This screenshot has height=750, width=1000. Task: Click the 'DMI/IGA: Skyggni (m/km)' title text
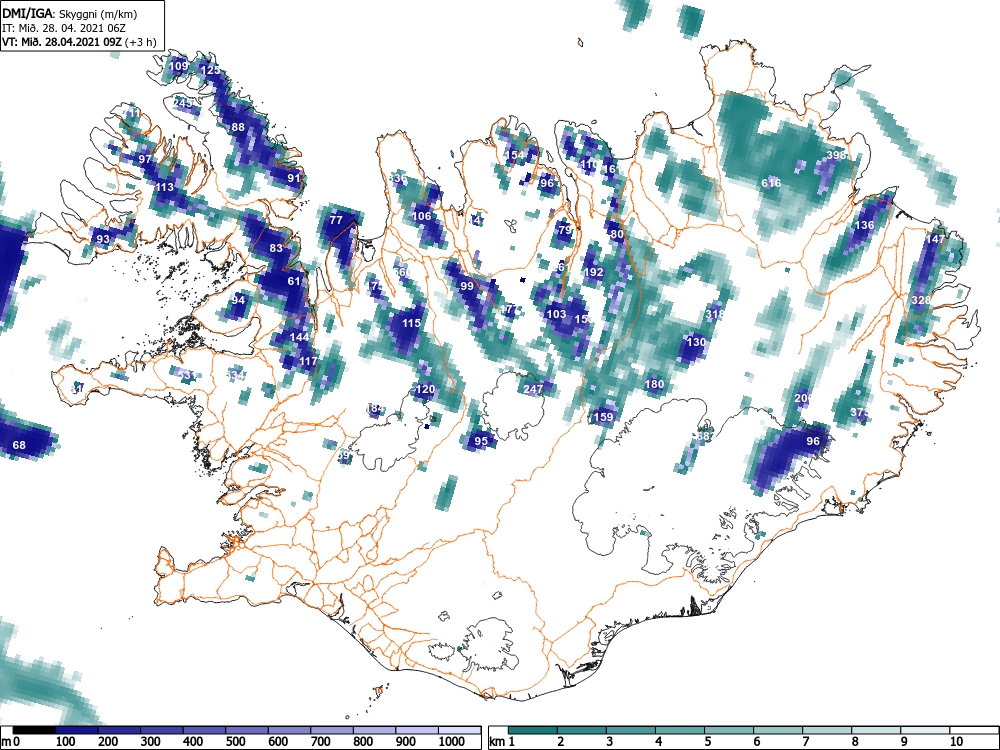coord(70,14)
